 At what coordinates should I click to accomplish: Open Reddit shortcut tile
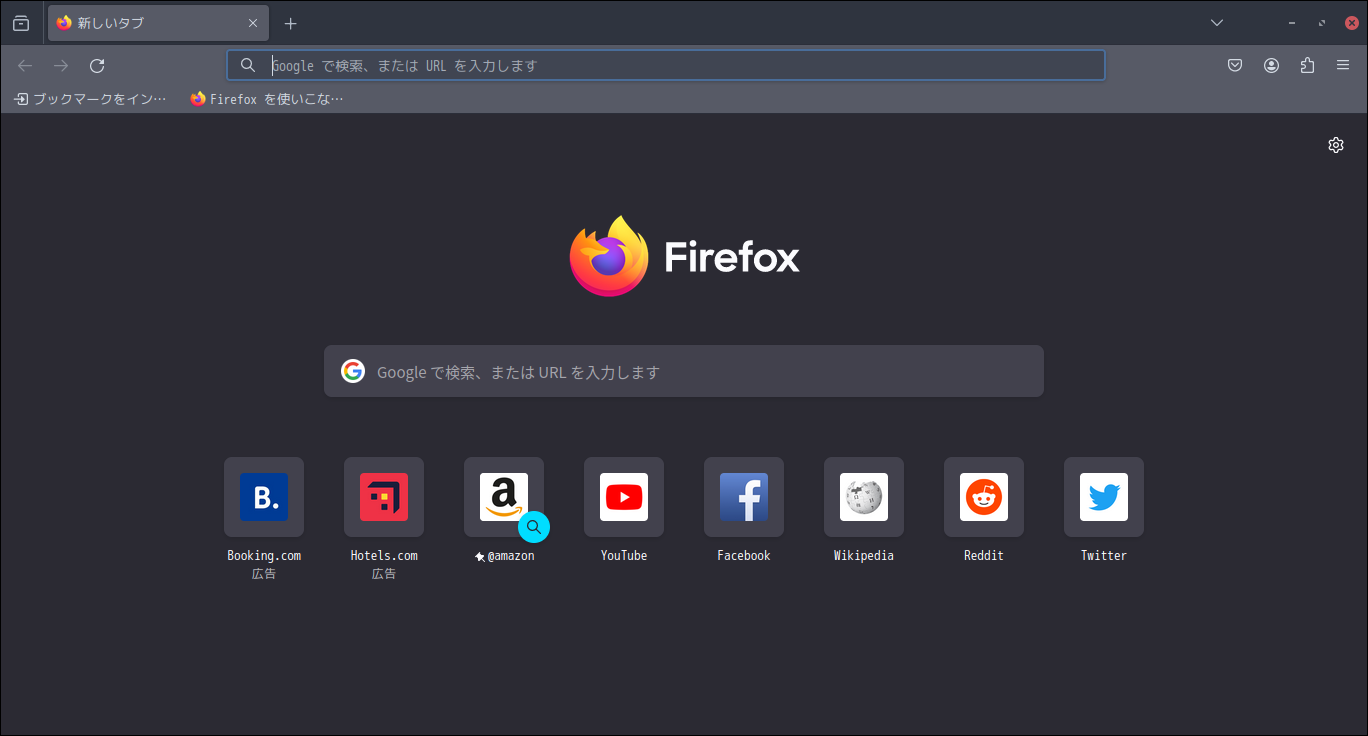[x=984, y=497]
